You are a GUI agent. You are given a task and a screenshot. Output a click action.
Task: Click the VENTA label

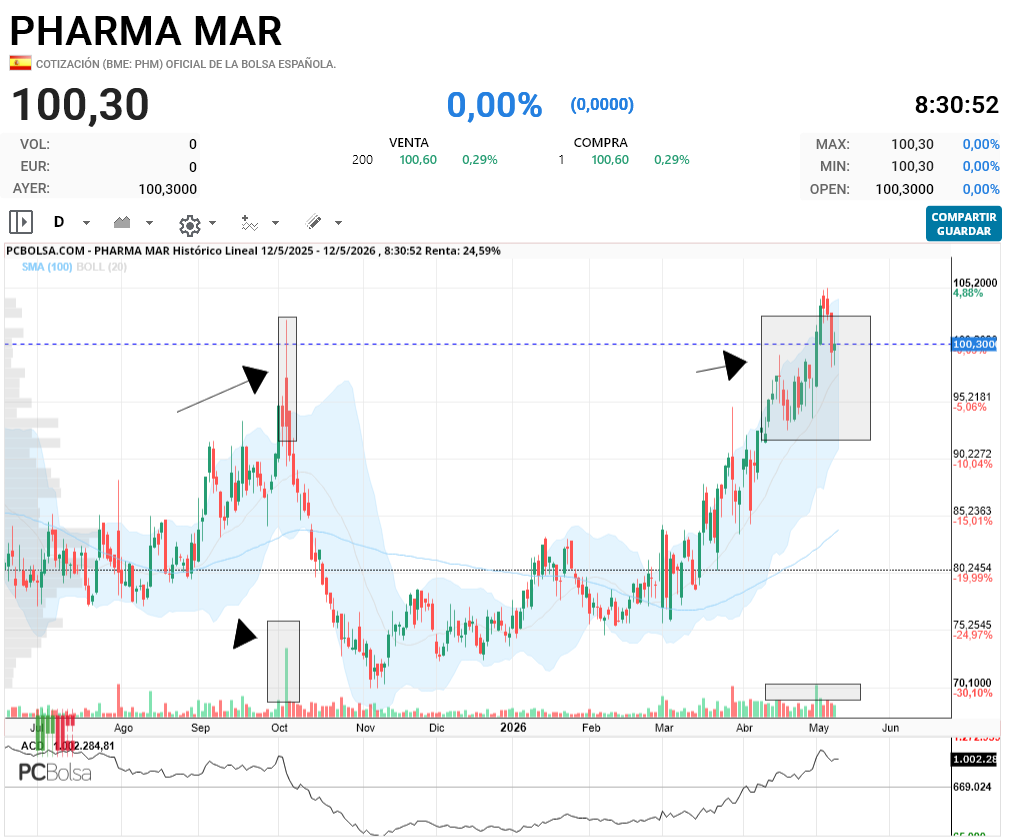[409, 143]
